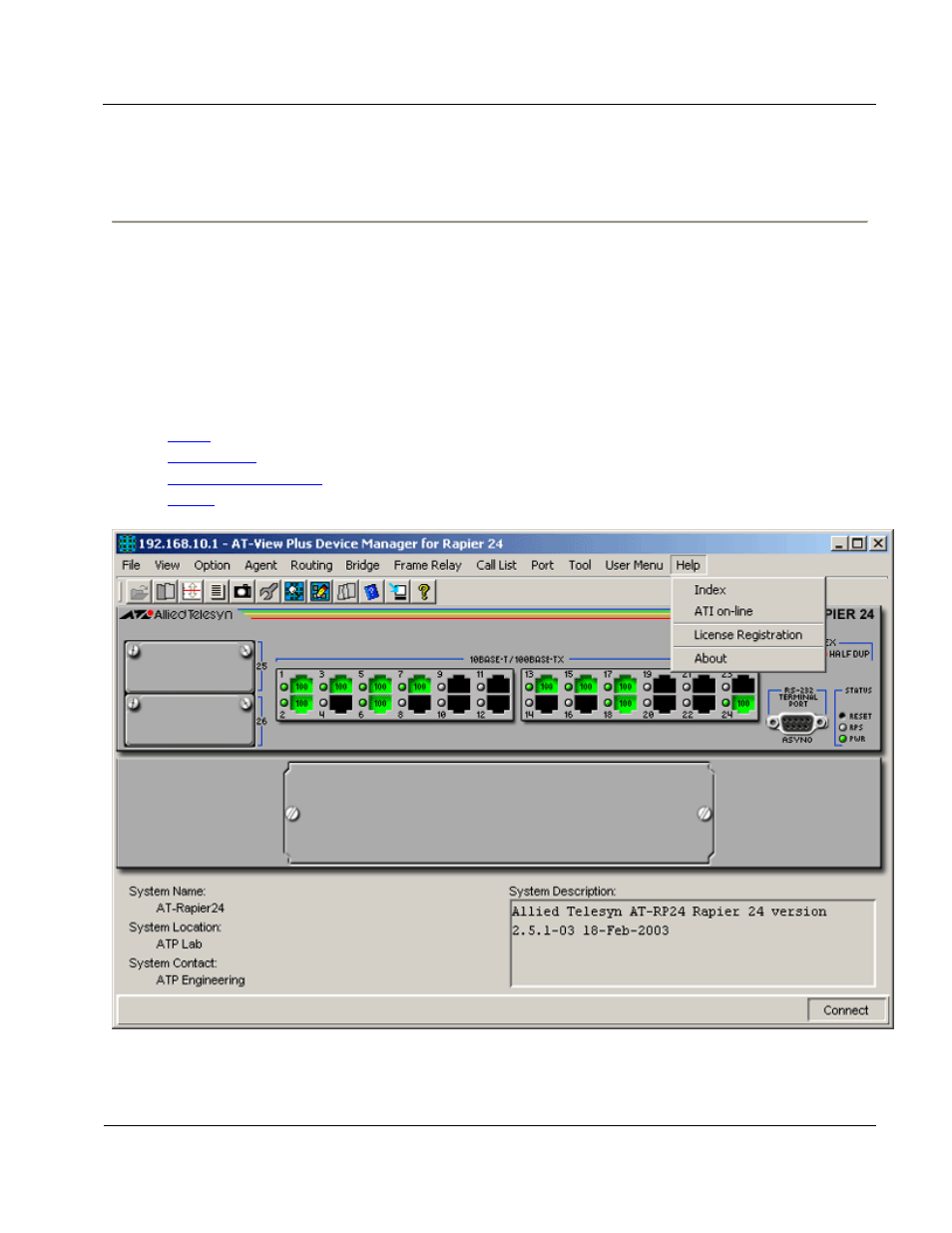Click the ATP Engineering contact value

[x=201, y=980]
